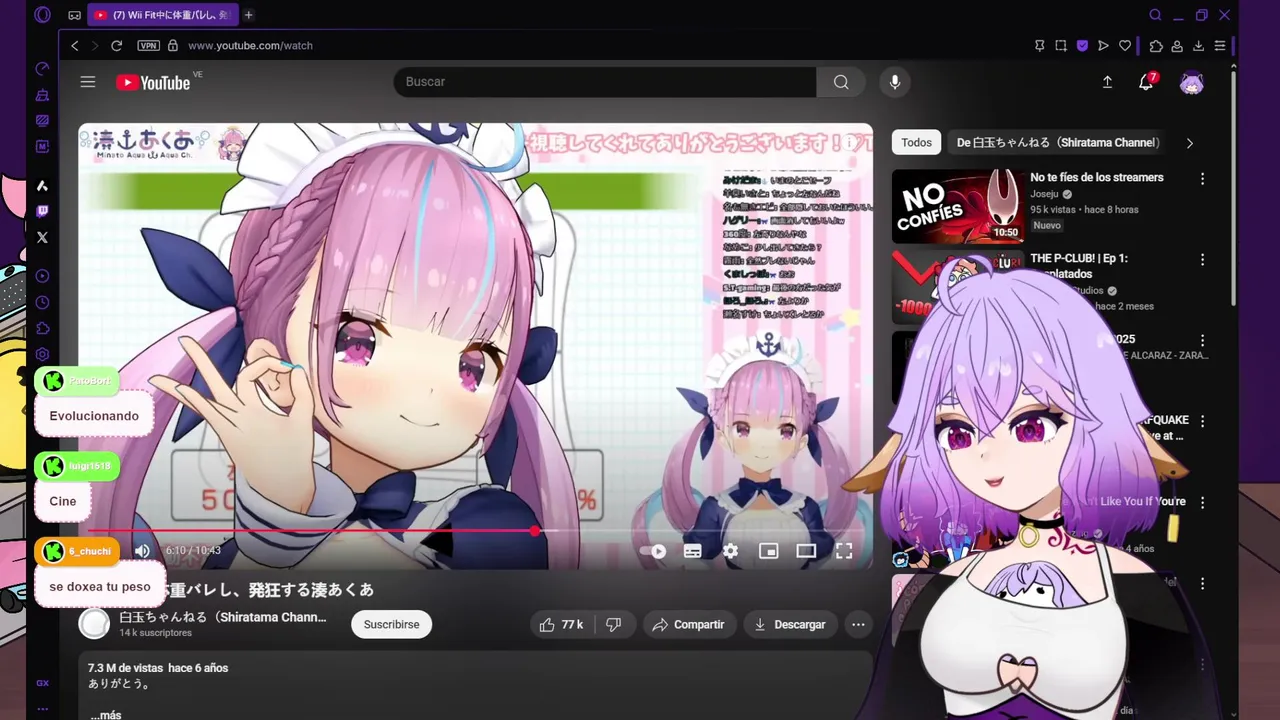Expand description with ...más
This screenshot has height=720, width=1280.
[105, 714]
